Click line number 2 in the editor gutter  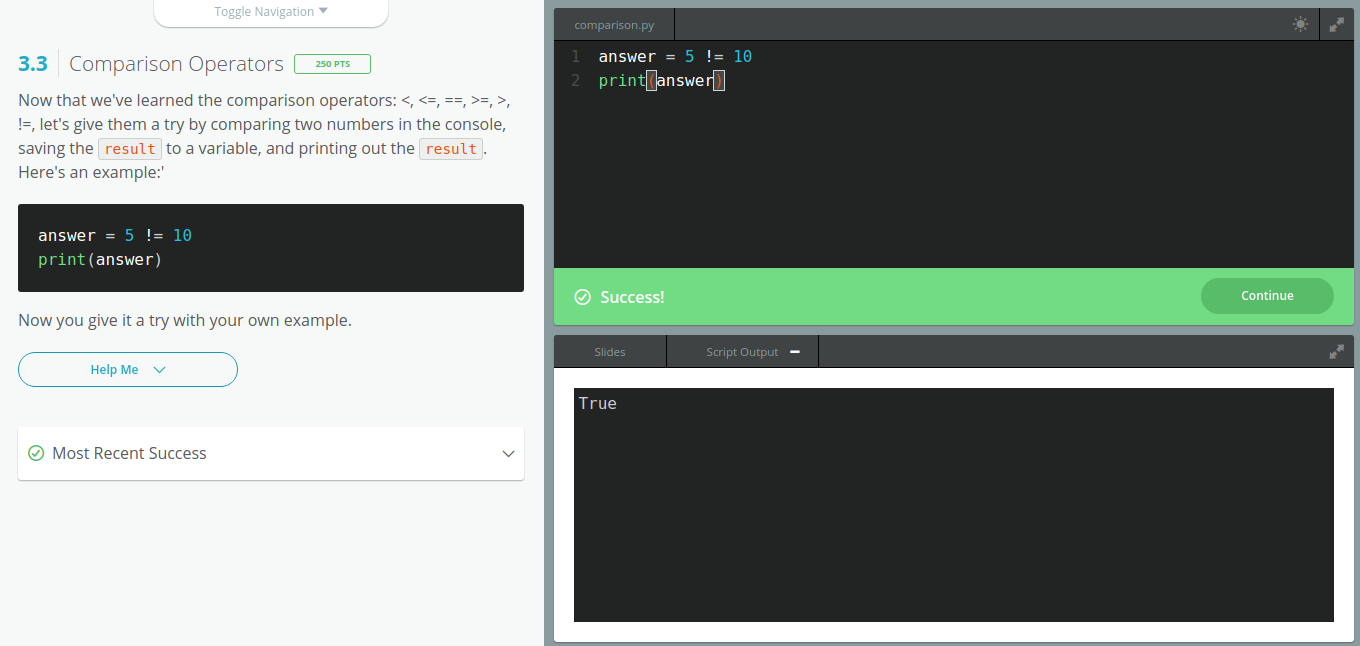575,80
